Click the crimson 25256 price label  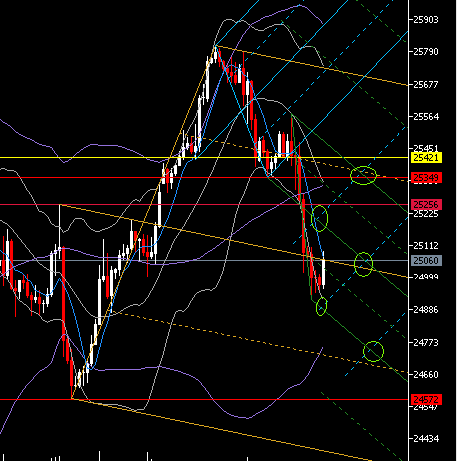point(427,204)
